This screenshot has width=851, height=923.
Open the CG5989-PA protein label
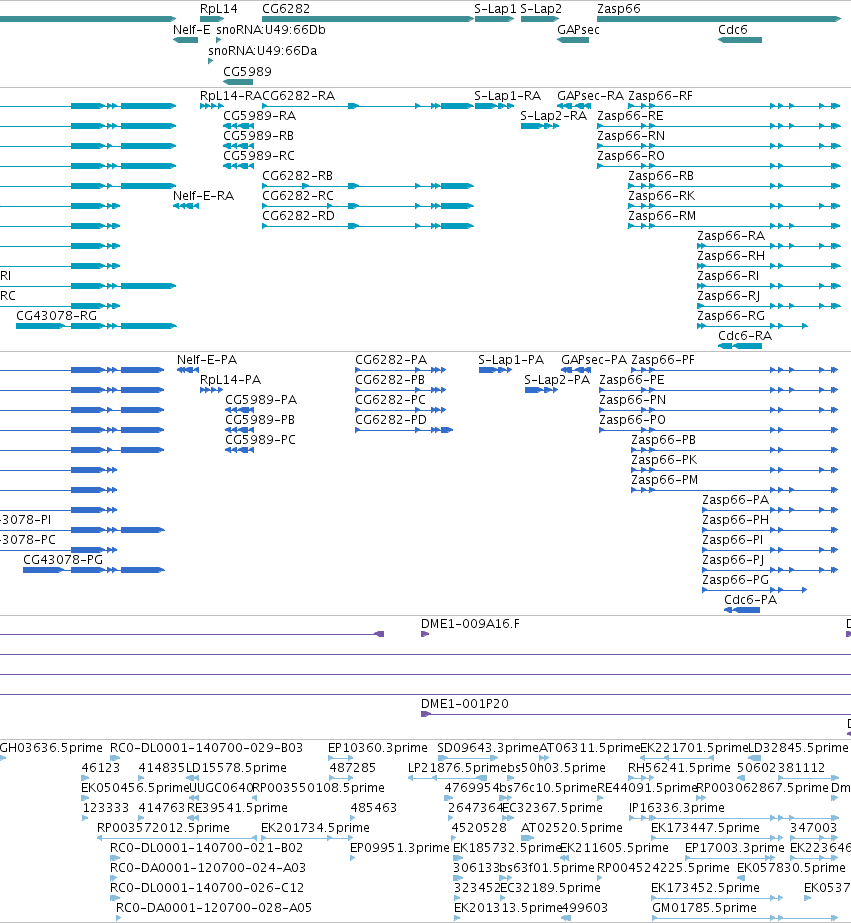261,400
